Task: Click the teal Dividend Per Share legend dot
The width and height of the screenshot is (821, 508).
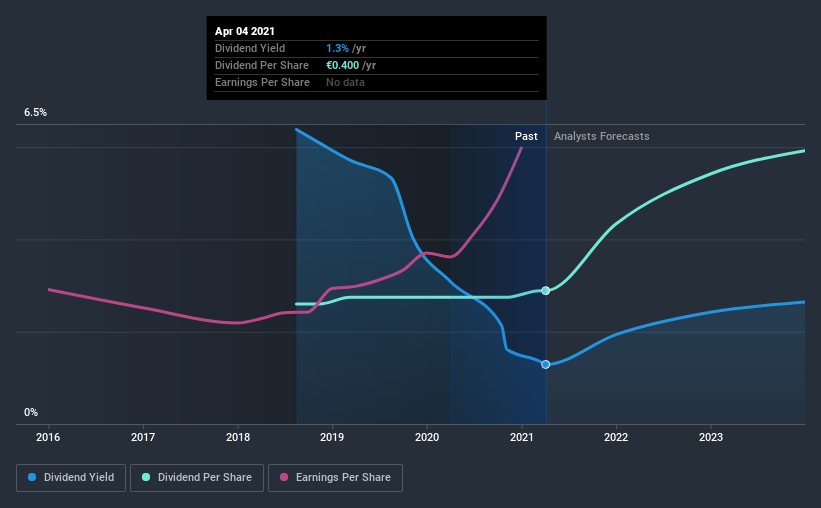Action: [146, 477]
